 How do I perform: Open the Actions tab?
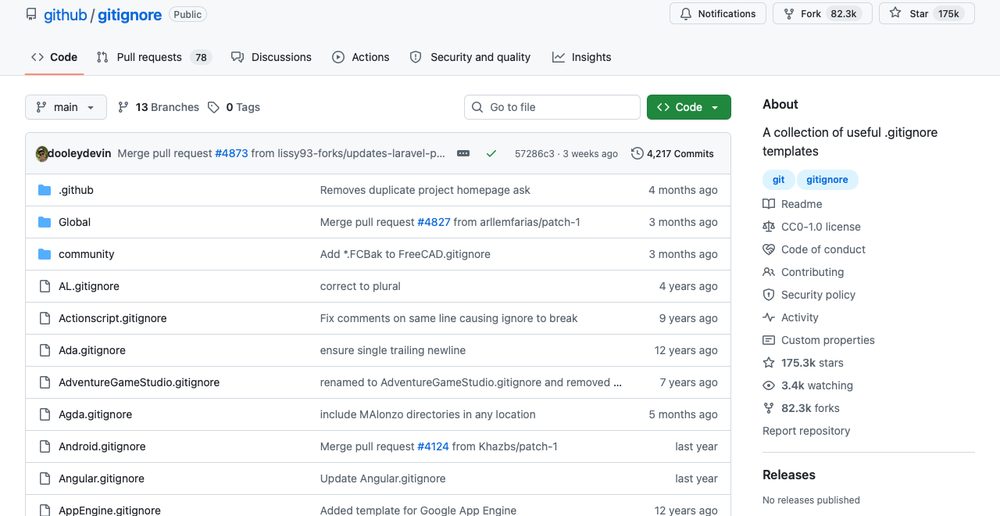coord(361,57)
